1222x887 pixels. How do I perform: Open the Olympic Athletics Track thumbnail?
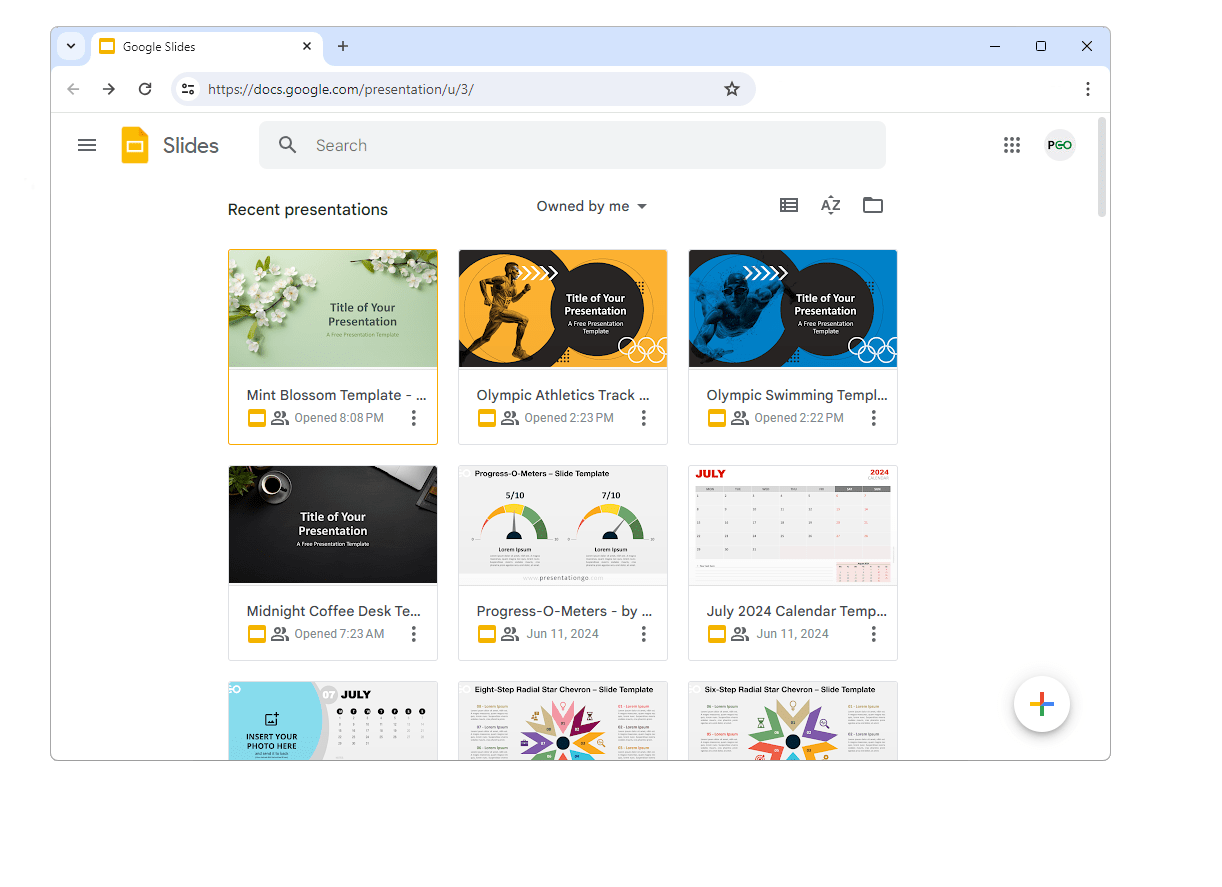click(563, 309)
